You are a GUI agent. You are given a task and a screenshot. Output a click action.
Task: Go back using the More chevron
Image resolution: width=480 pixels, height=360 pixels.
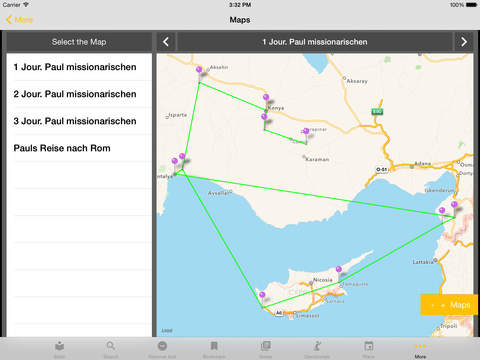click(x=20, y=20)
